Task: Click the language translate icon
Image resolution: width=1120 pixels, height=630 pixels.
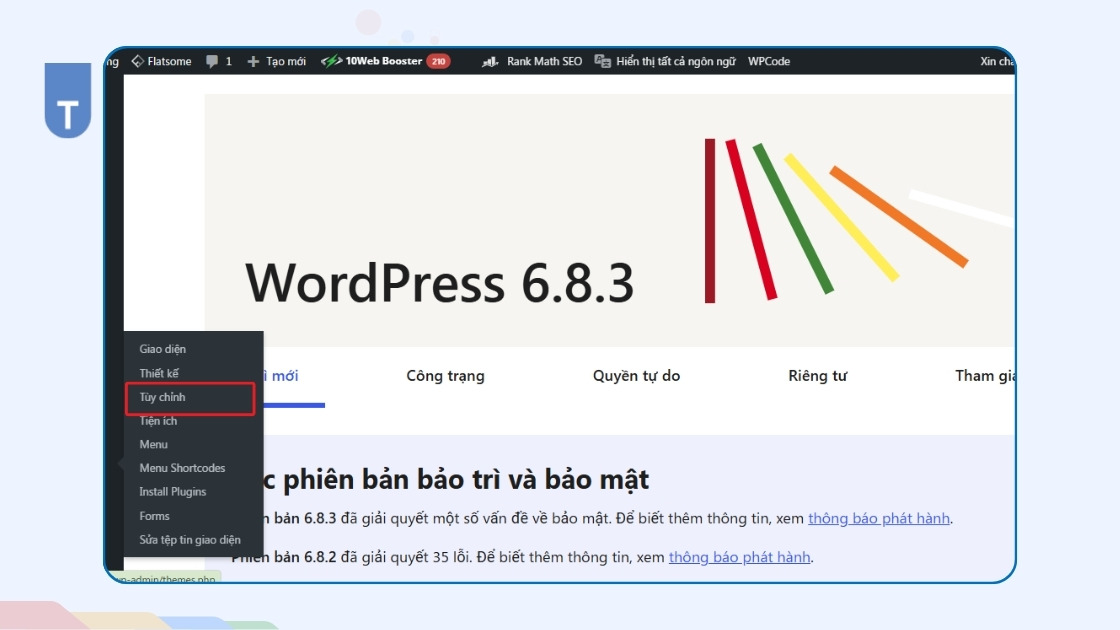Action: 603,61
